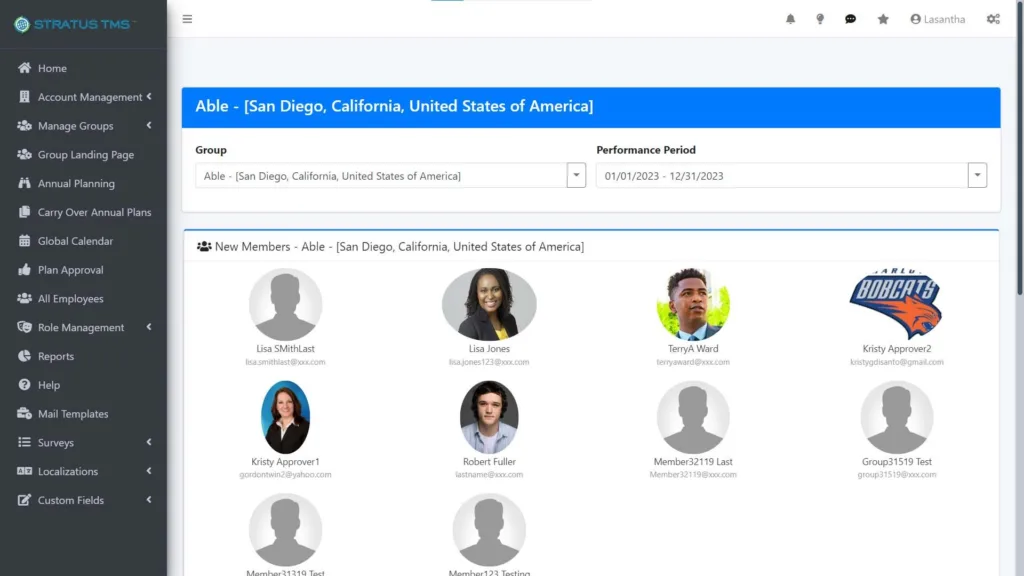Open Plan Approval from sidebar

click(x=70, y=270)
